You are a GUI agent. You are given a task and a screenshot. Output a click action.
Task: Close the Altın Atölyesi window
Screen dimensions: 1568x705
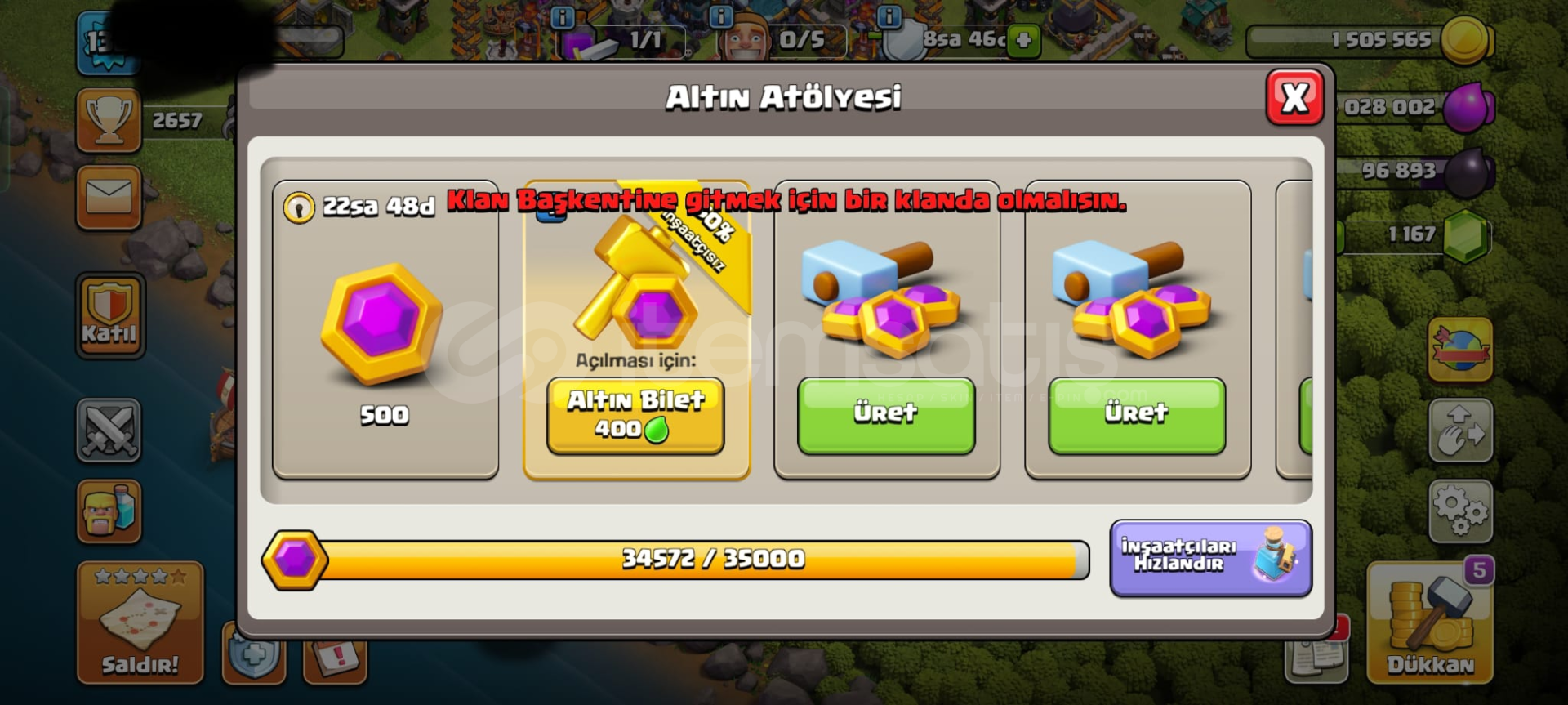click(x=1294, y=98)
